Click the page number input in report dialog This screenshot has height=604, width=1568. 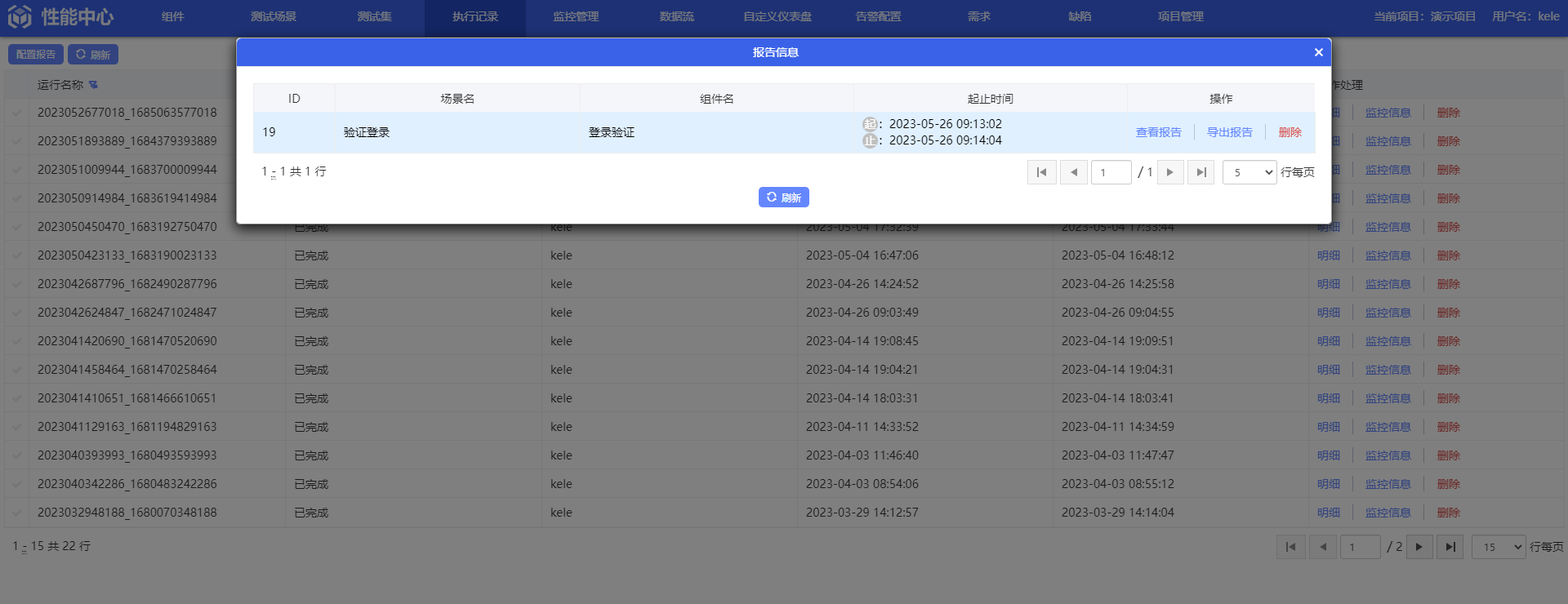point(1111,172)
